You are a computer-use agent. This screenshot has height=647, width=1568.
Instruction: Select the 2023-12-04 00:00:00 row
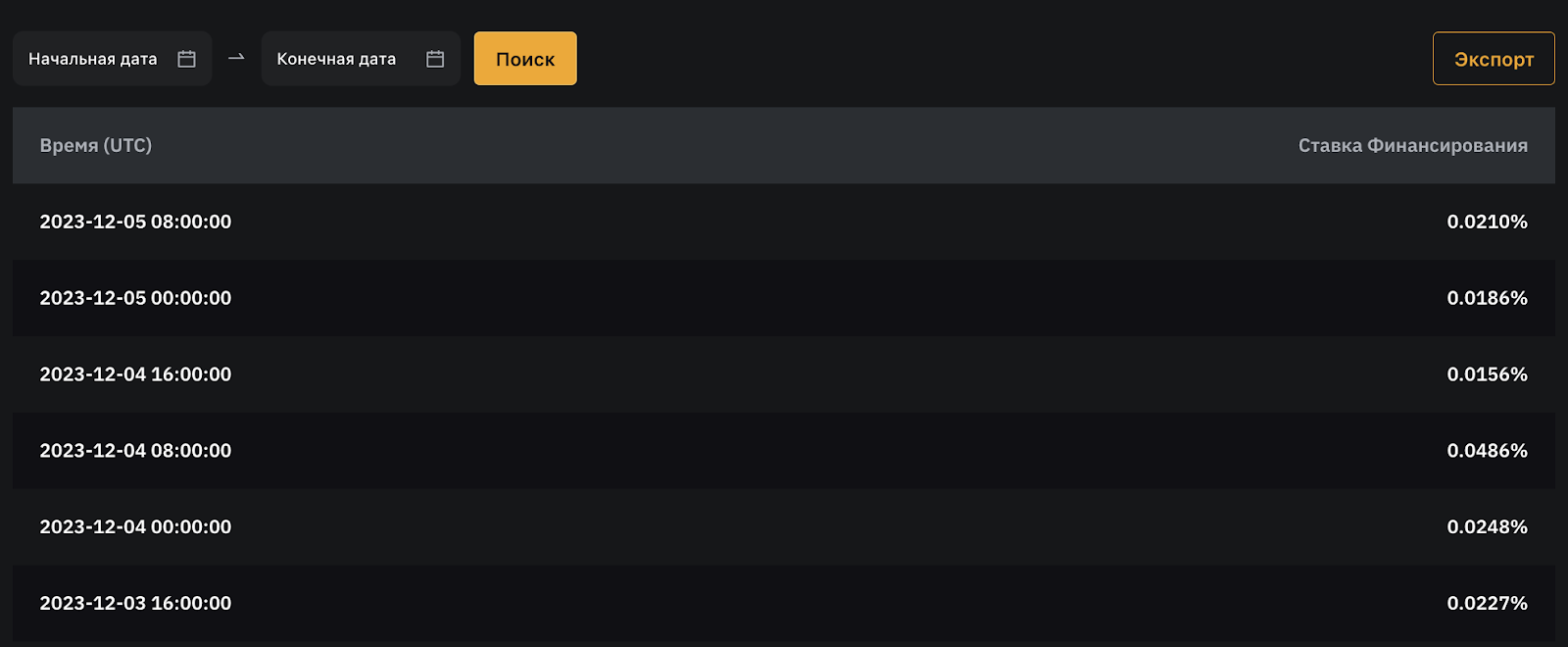click(x=135, y=527)
